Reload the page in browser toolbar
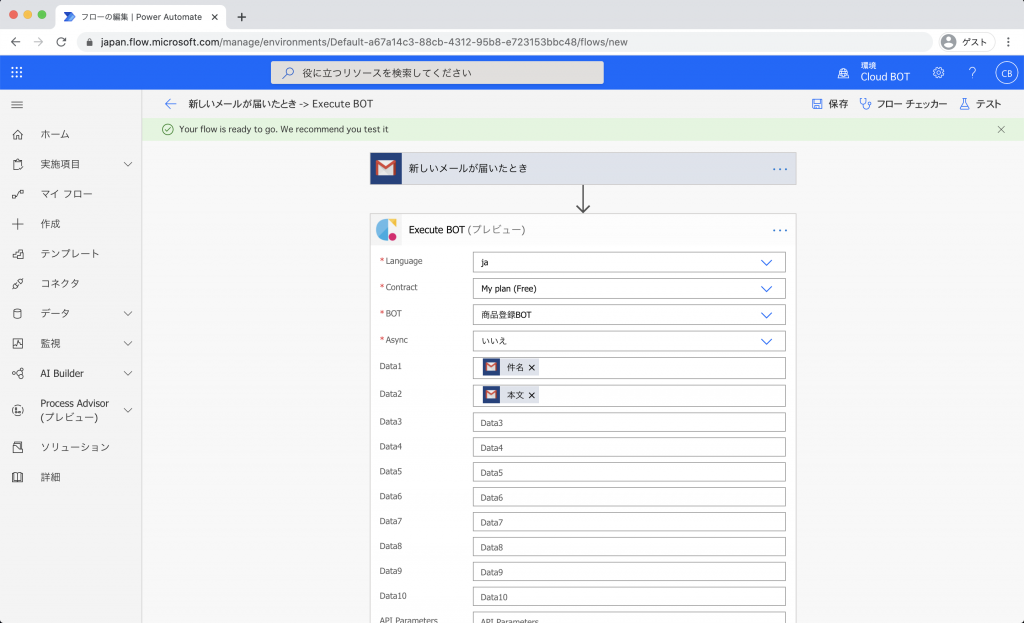 (61, 42)
